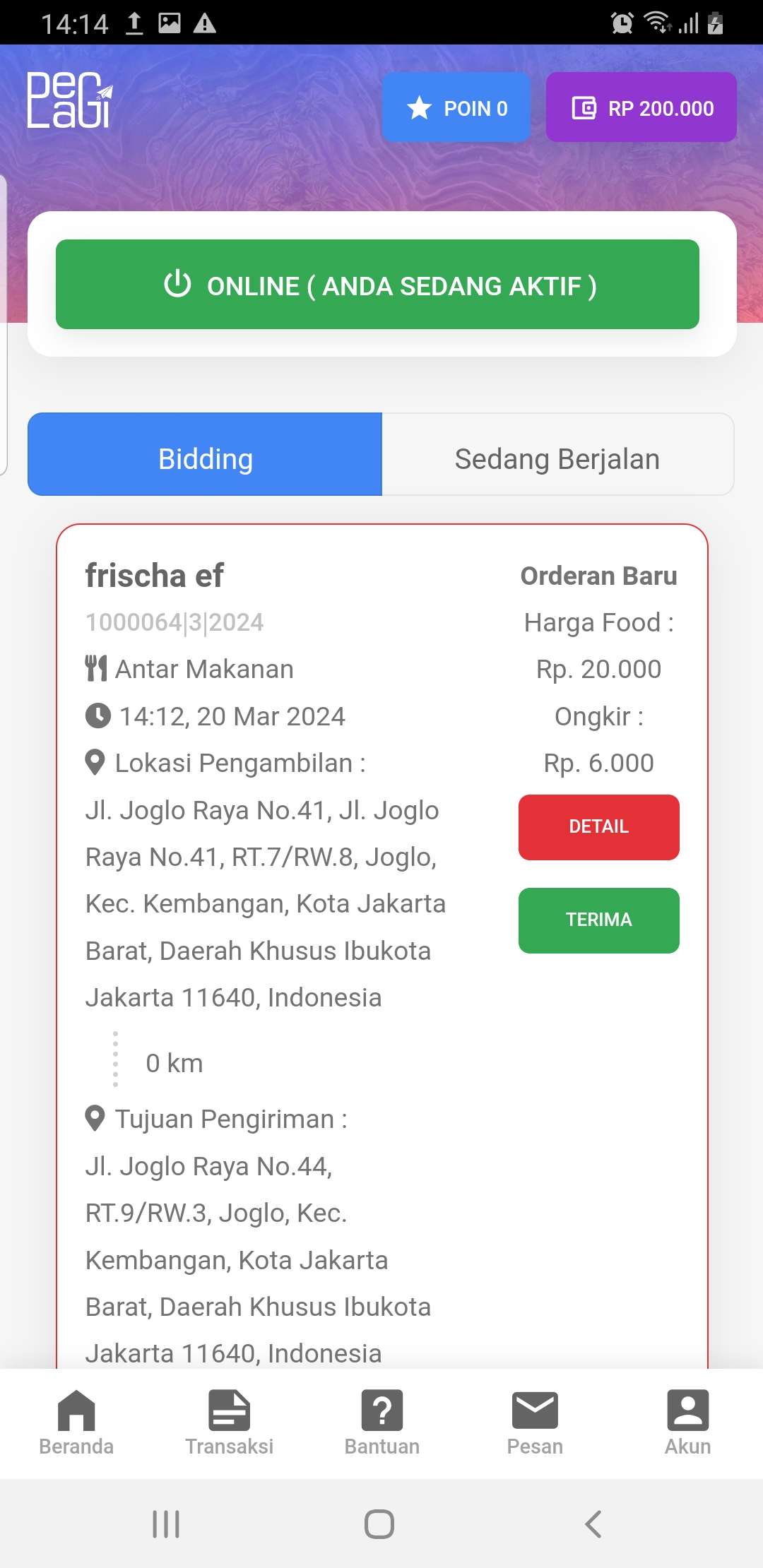Viewport: 763px width, 1568px height.
Task: Open the RP 200.000 wallet balance
Action: (x=641, y=107)
